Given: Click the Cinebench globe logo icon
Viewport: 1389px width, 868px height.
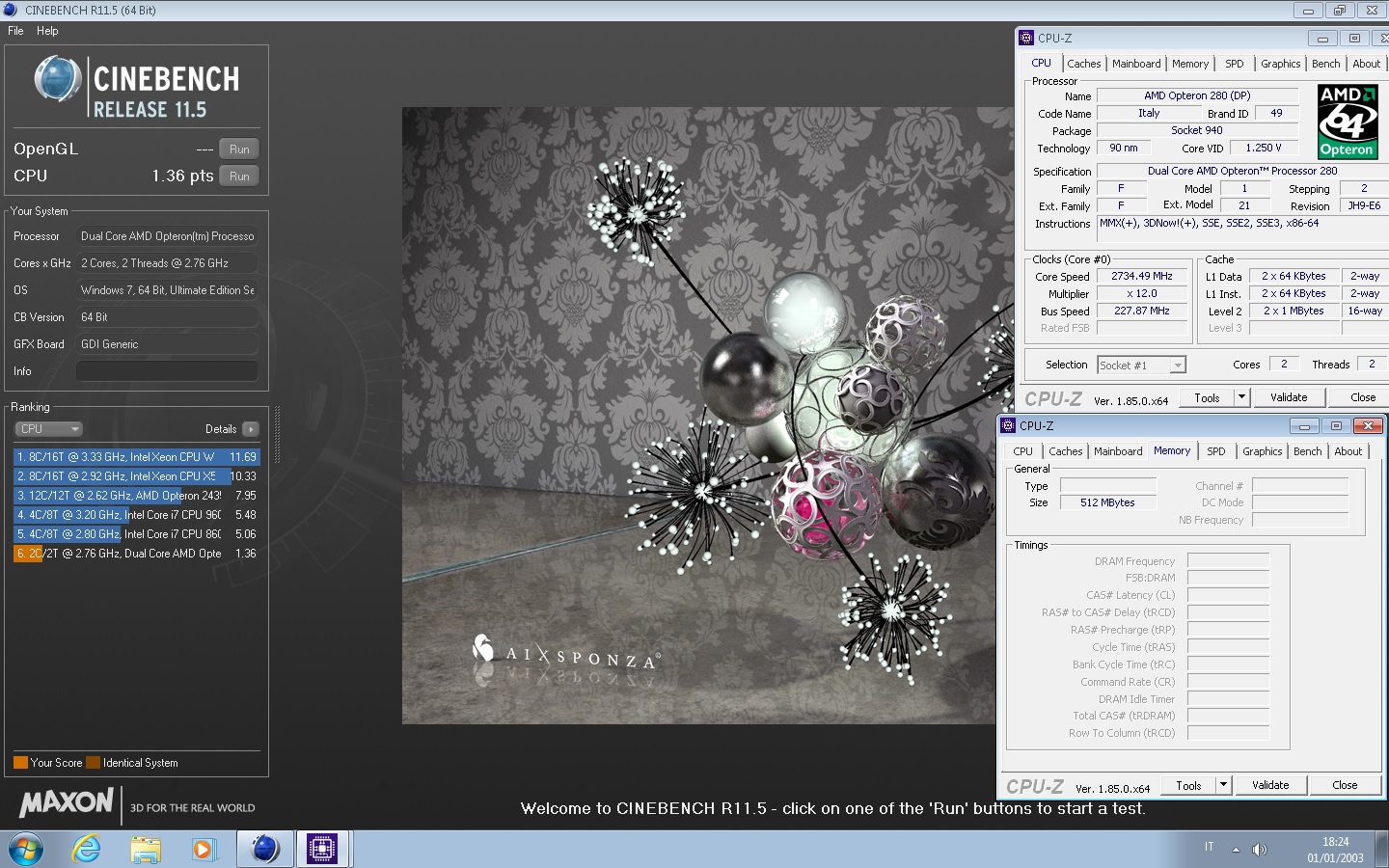Looking at the screenshot, I should pos(58,79).
